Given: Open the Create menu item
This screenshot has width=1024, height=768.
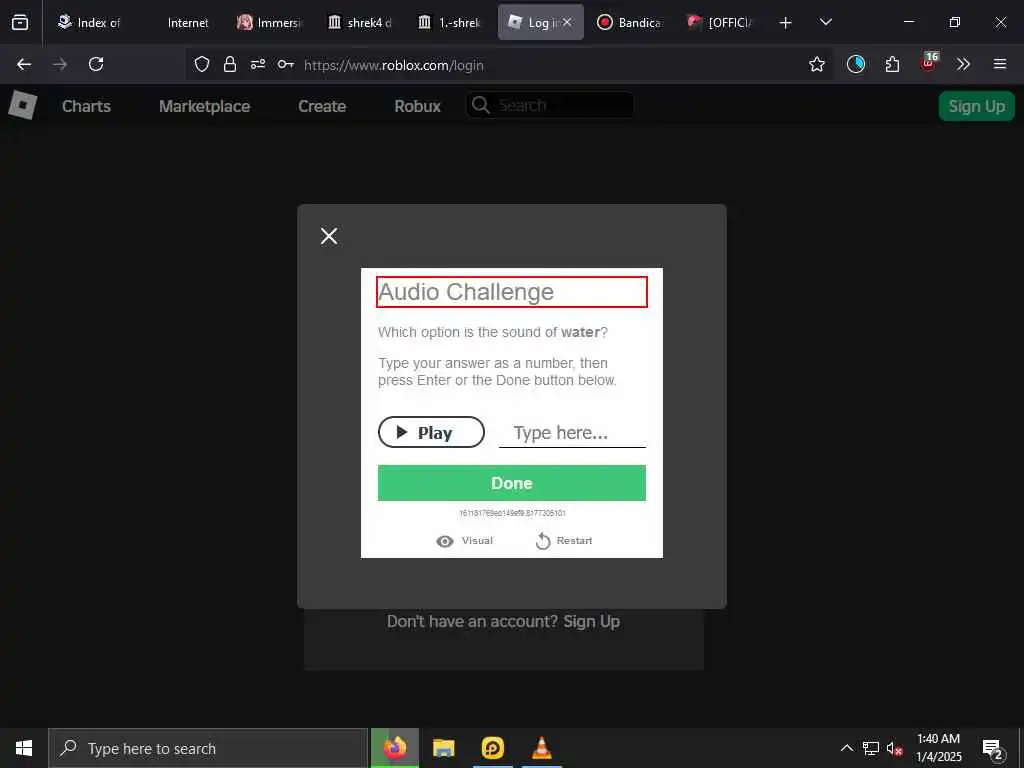Looking at the screenshot, I should click(322, 106).
